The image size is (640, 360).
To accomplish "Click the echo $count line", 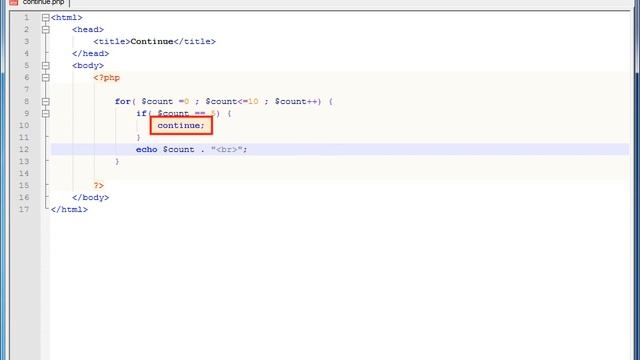I will tap(192, 149).
